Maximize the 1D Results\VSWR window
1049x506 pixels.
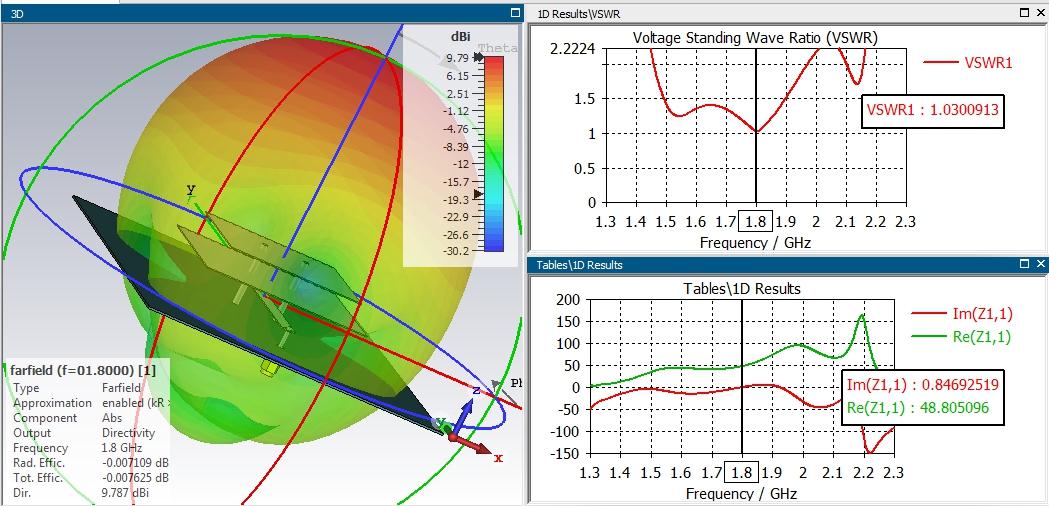tap(1024, 13)
